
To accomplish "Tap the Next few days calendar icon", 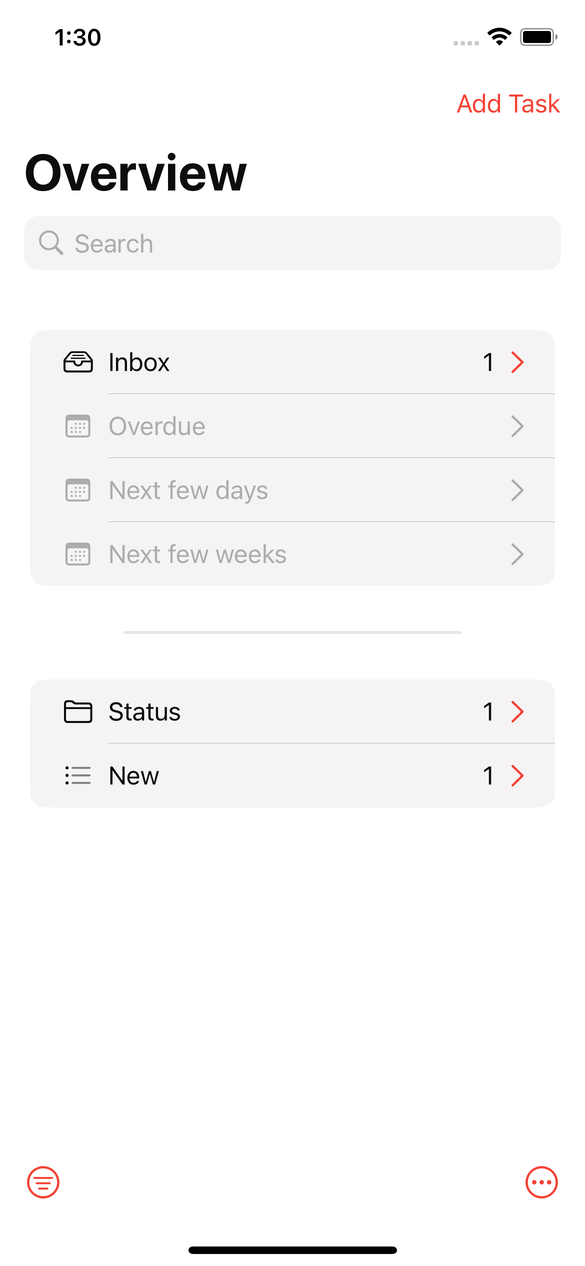I will pos(78,490).
